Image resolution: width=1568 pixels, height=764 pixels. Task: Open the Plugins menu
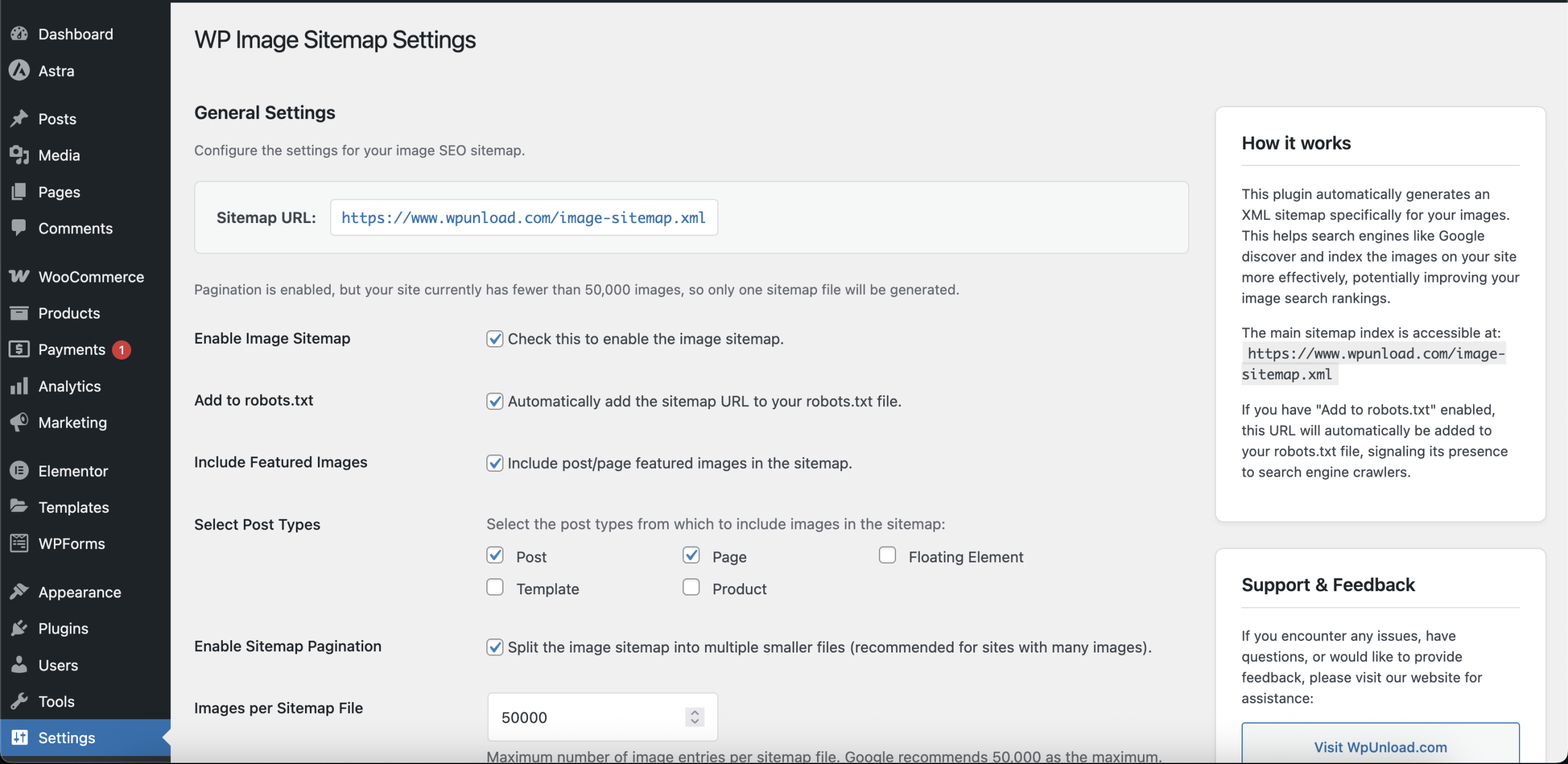pos(63,629)
